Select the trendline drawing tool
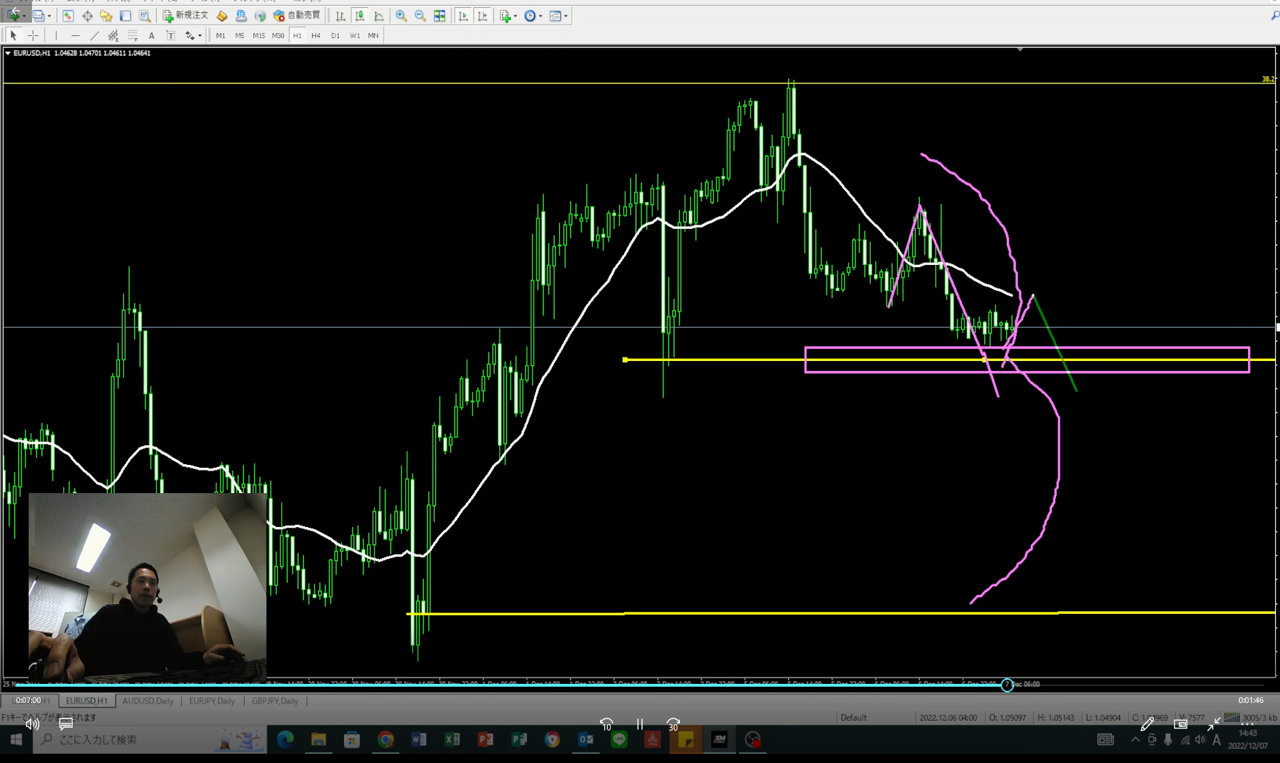This screenshot has width=1280, height=763. pos(94,35)
